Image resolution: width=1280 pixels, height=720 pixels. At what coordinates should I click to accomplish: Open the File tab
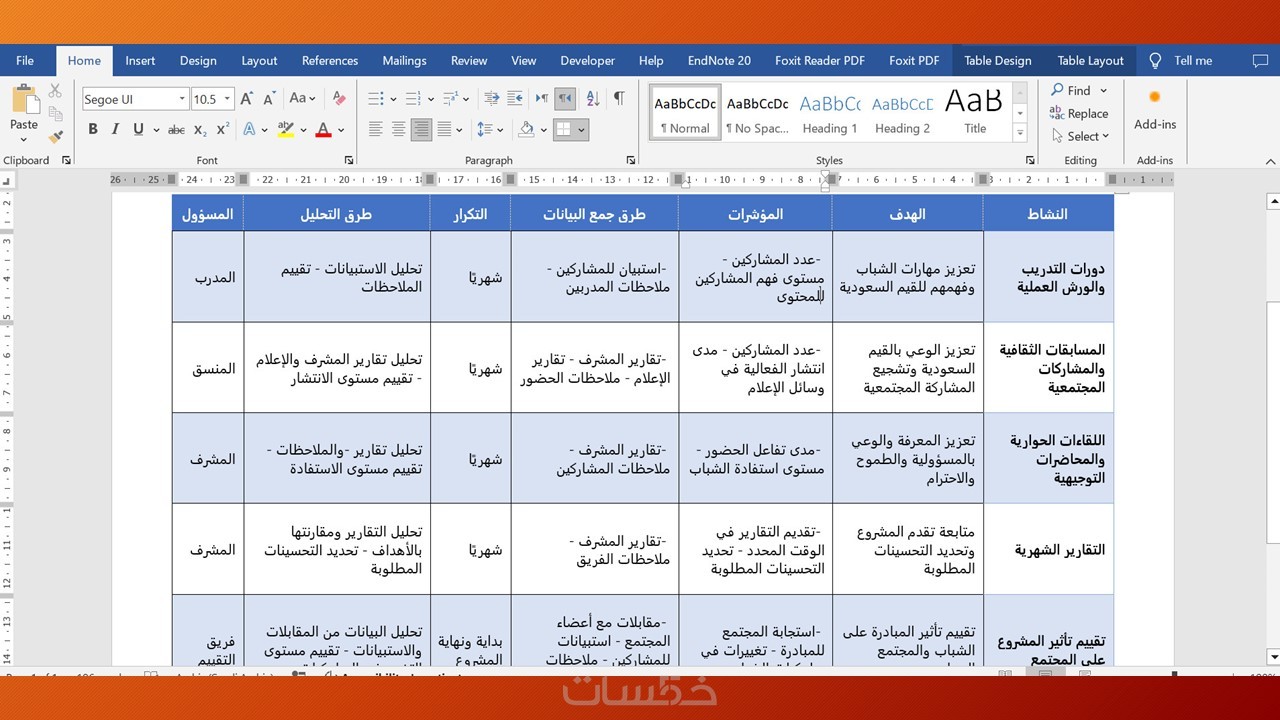[25, 61]
